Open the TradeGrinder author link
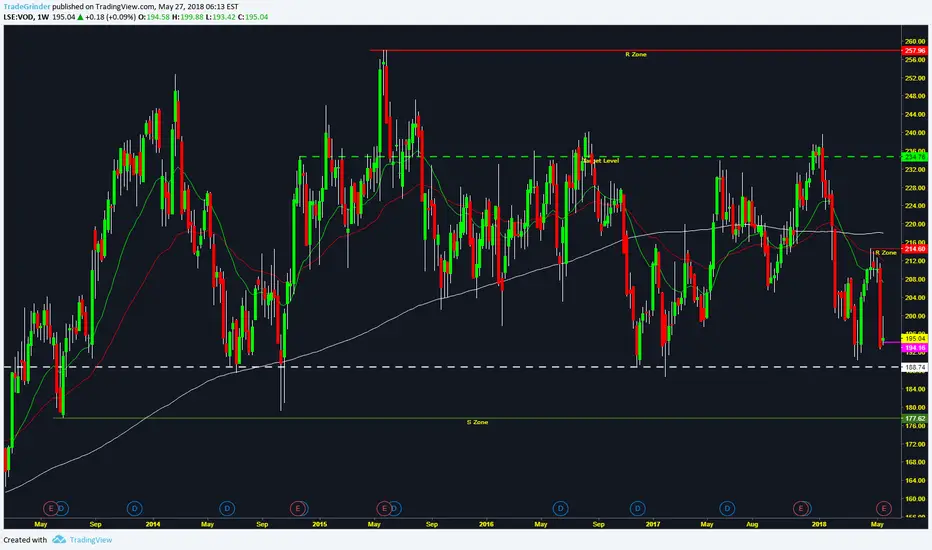Image resolution: width=932 pixels, height=550 pixels. 27,7
